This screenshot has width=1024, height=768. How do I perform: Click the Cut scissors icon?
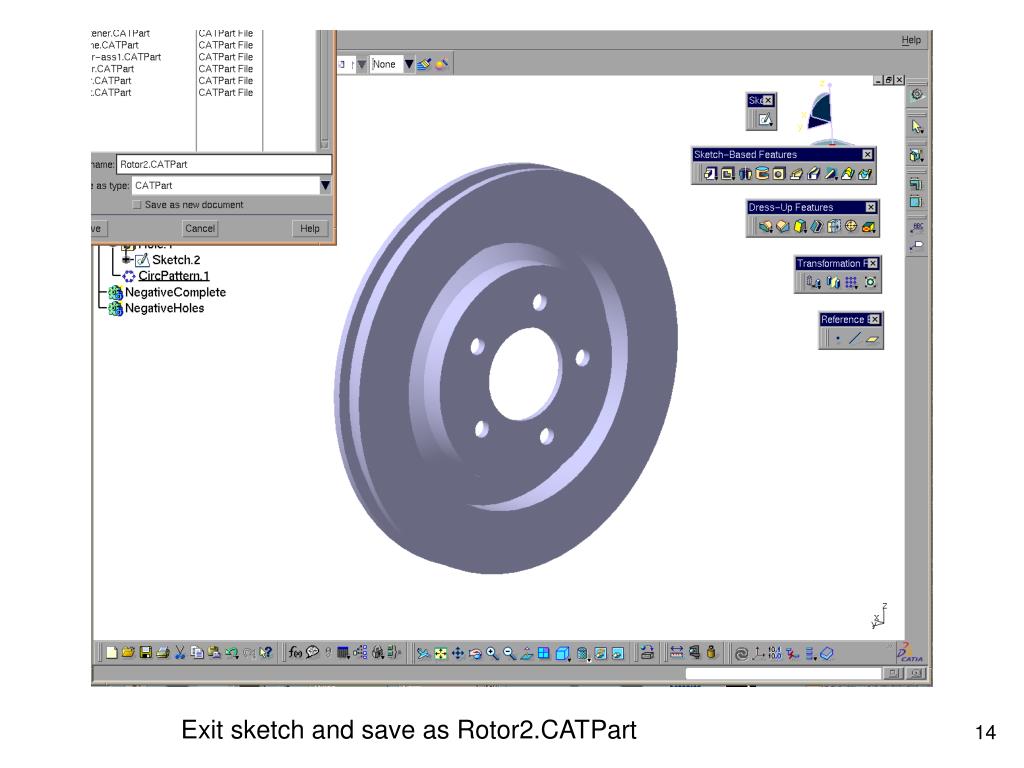tap(180, 652)
